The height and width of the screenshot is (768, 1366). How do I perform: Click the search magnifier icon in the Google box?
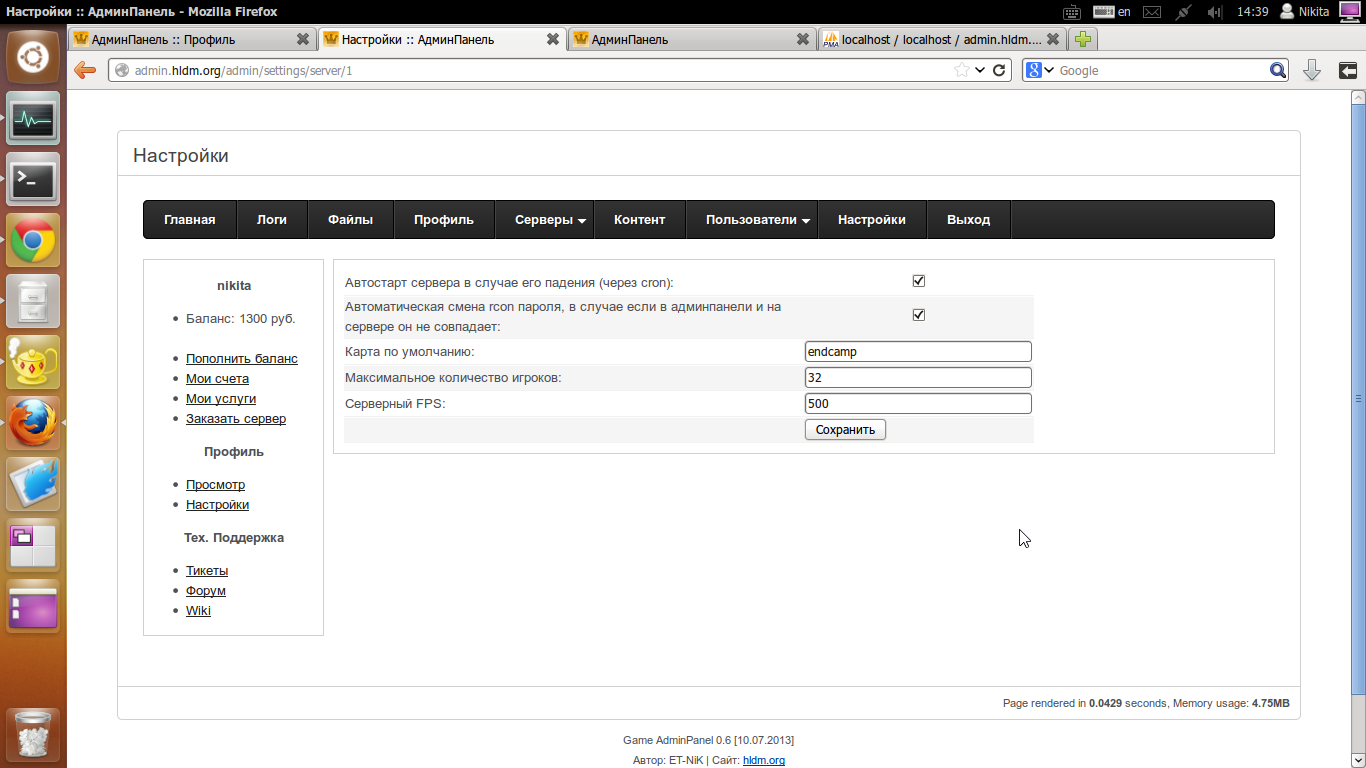1278,70
